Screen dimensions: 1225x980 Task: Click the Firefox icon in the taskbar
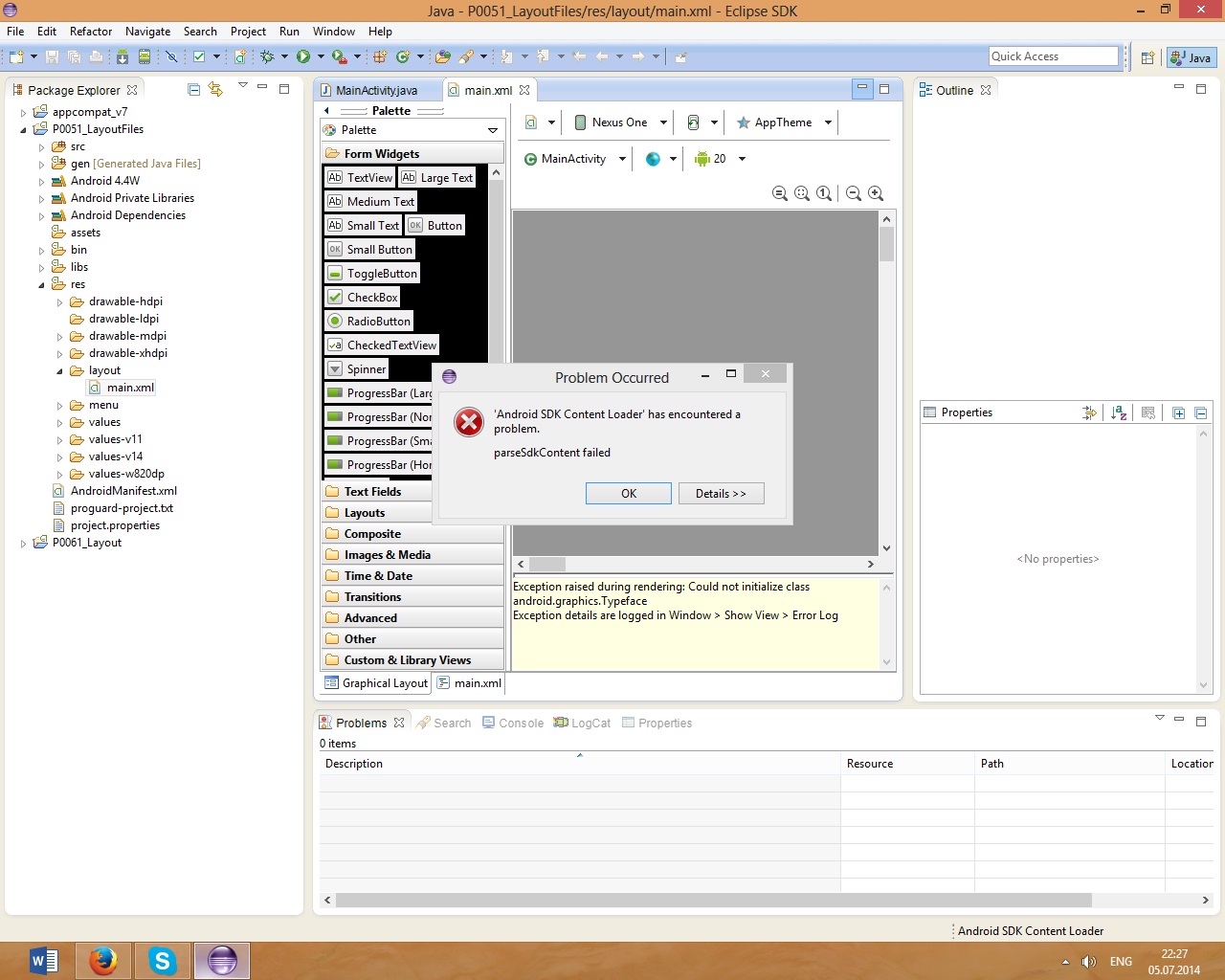103,960
